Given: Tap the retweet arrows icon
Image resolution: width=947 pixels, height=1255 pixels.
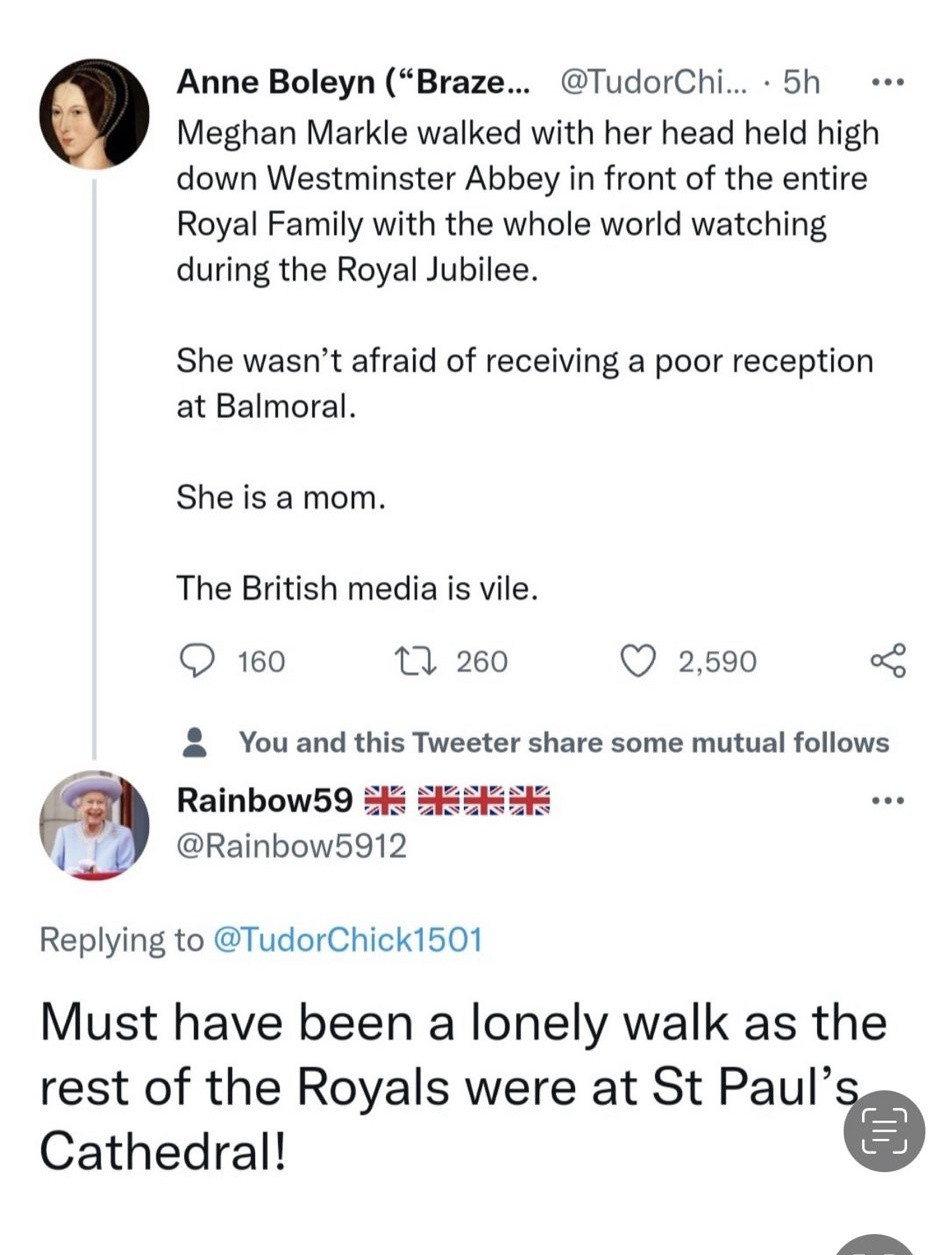Looking at the screenshot, I should 411,661.
